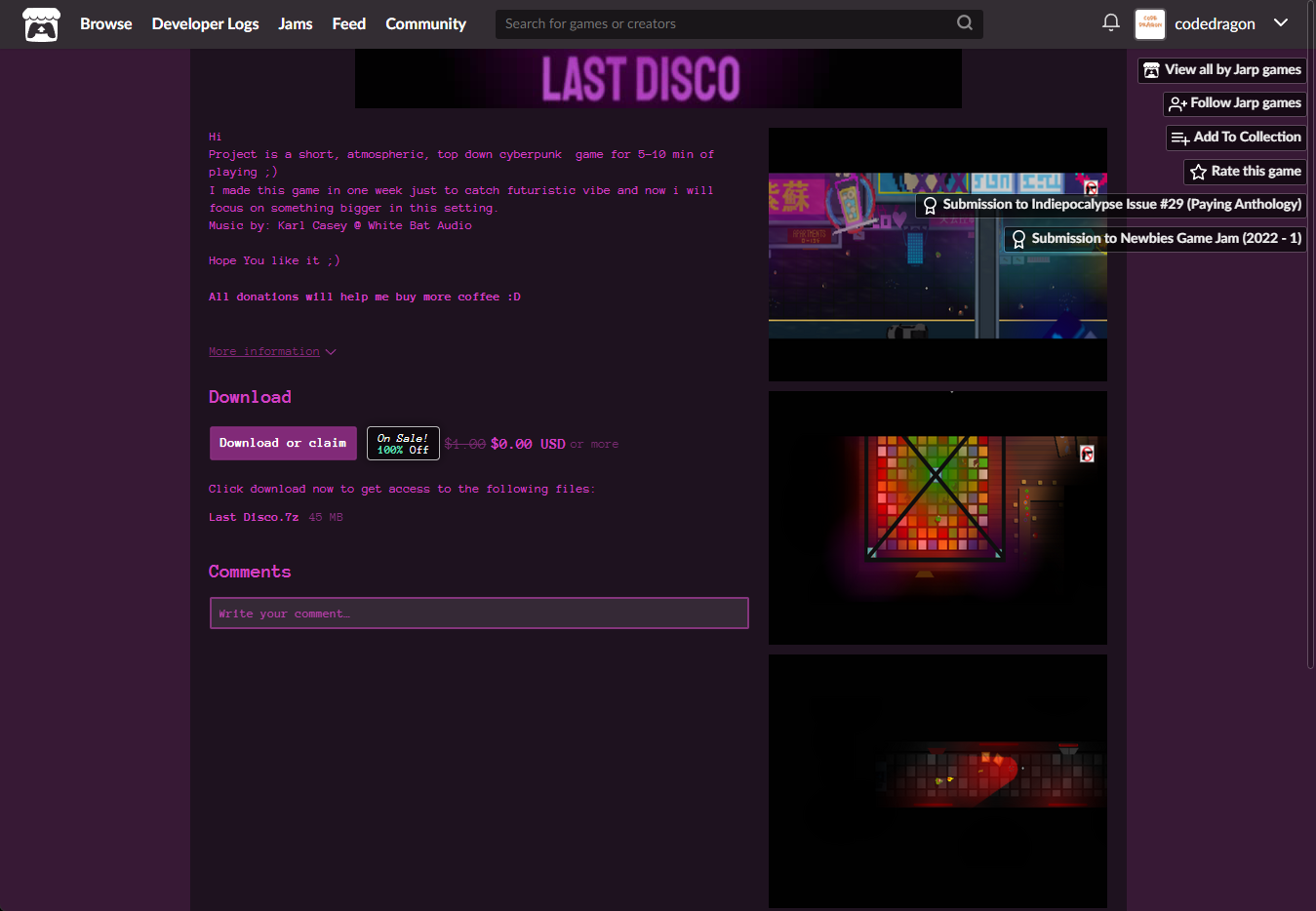This screenshot has height=911, width=1316.
Task: Open the Community page
Action: [425, 23]
